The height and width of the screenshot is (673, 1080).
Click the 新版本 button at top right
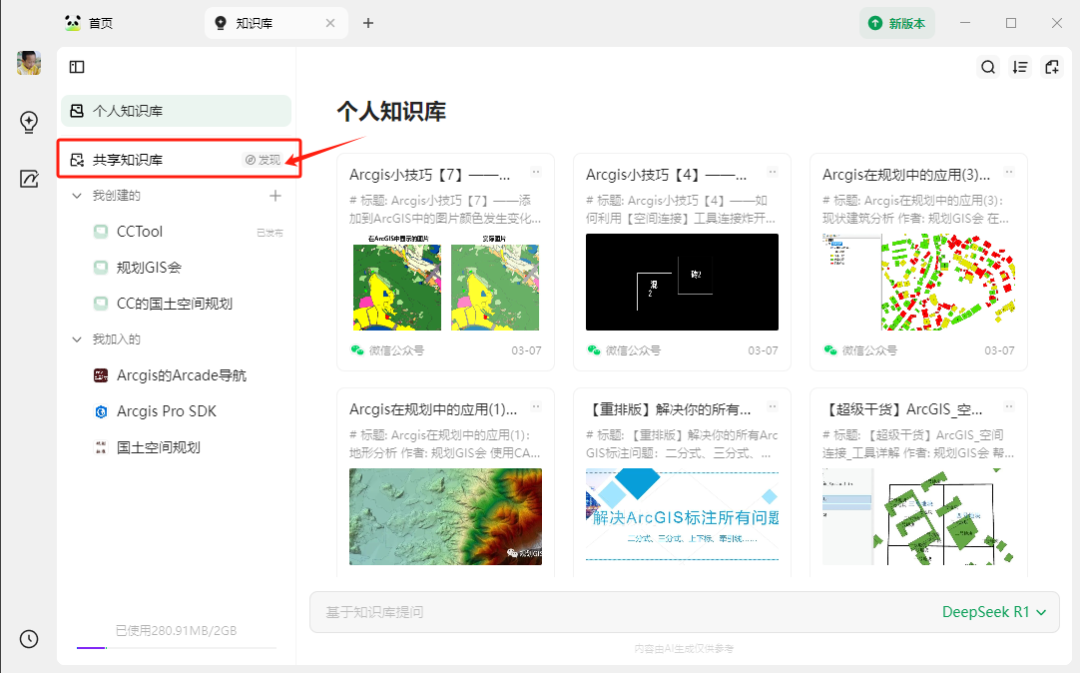897,22
